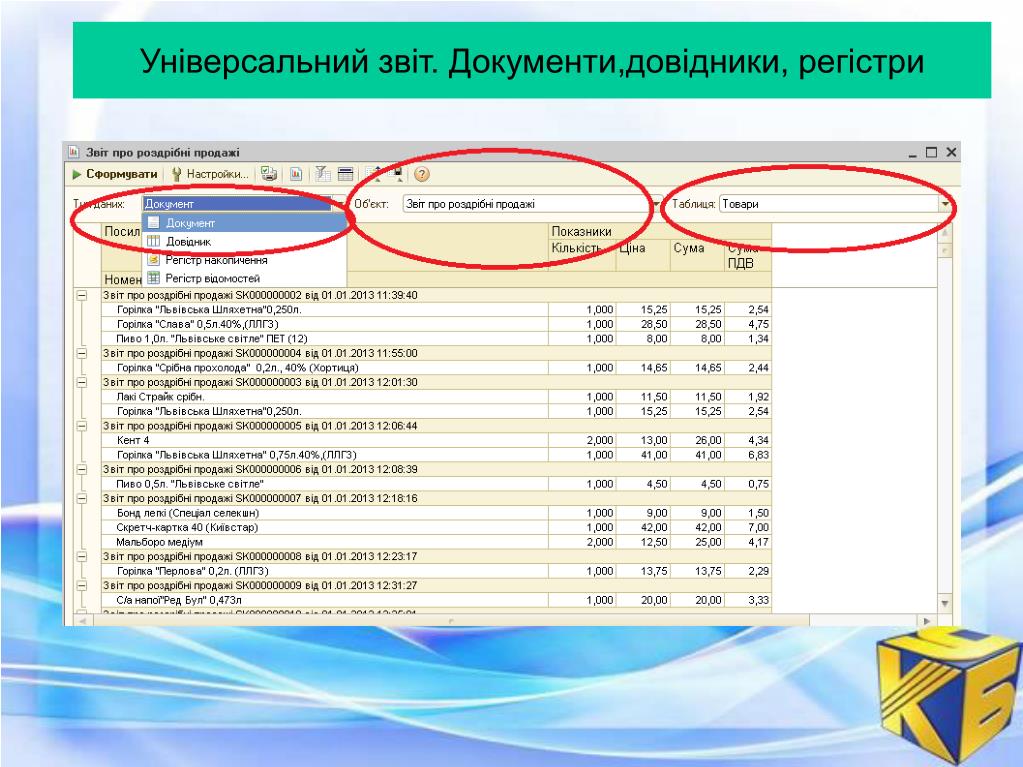Click the chart diagram toolbar icon
Image resolution: width=1023 pixels, height=767 pixels.
296,174
